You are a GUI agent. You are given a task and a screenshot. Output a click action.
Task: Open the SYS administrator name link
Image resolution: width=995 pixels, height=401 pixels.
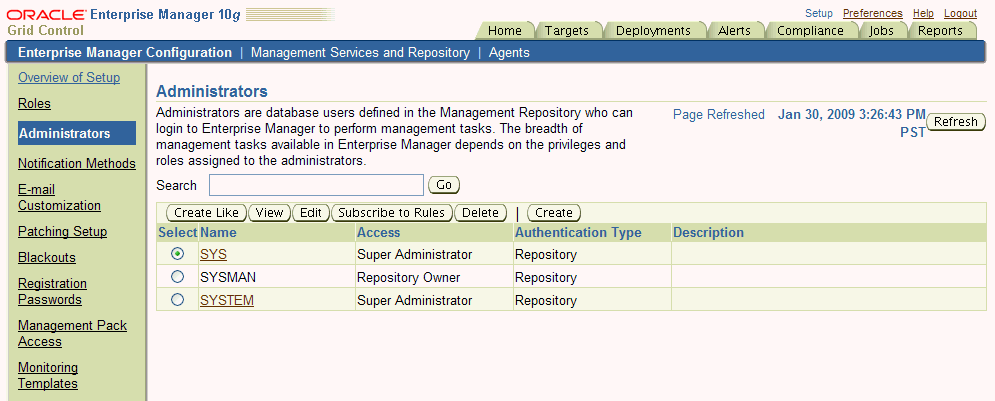(x=213, y=254)
